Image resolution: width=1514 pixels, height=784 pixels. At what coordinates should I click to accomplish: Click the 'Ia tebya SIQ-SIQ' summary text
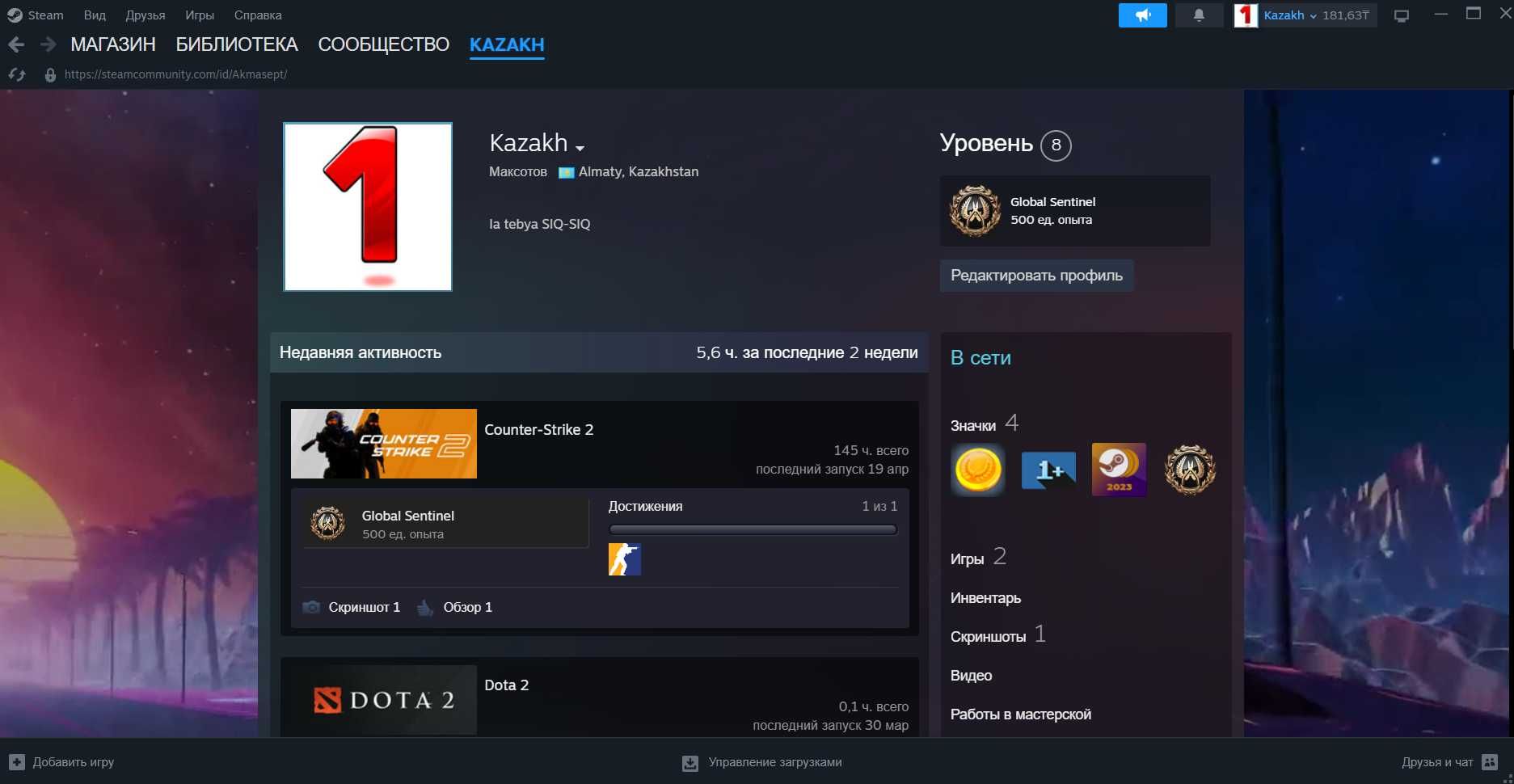pos(539,224)
